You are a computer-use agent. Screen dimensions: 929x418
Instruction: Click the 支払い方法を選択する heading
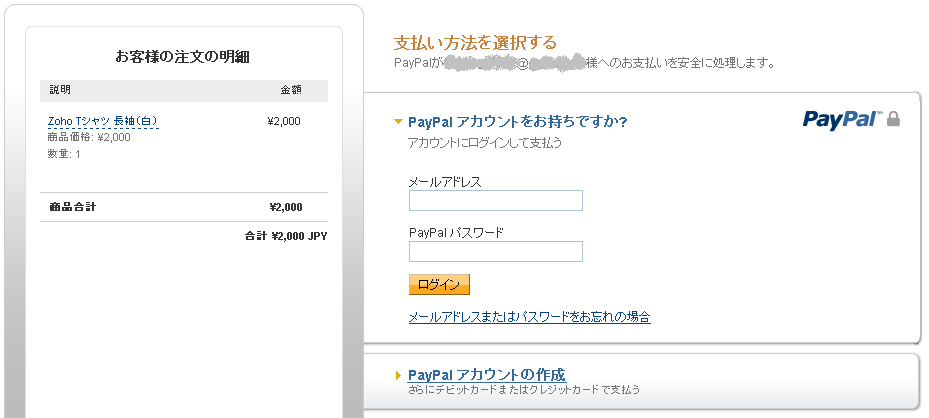coord(475,43)
